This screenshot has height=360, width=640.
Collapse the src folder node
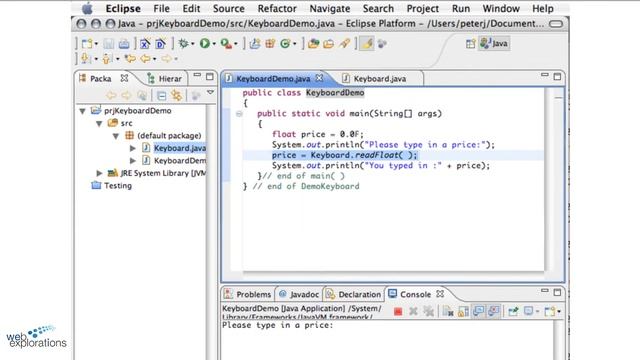pos(99,123)
